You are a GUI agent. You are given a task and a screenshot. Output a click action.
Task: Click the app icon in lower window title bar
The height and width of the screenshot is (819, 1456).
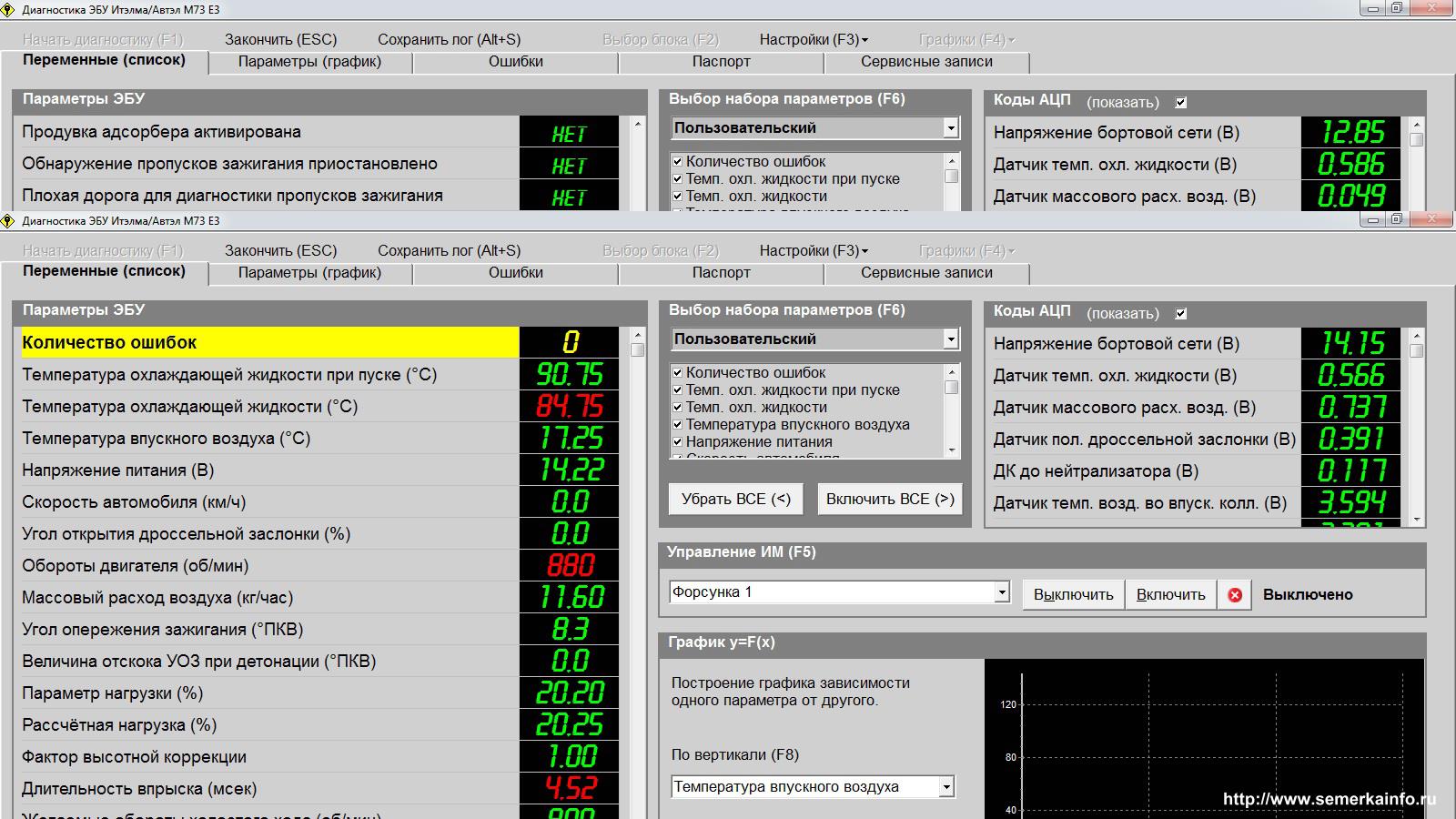point(8,221)
